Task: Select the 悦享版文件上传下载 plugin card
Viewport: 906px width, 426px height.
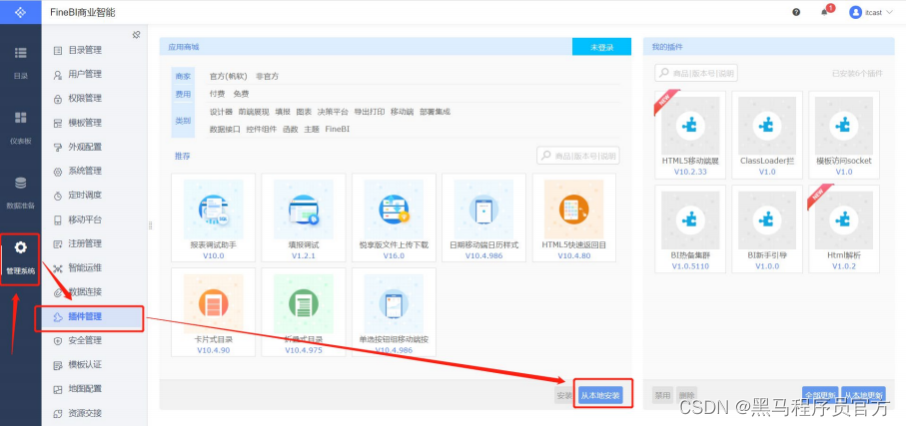Action: click(394, 217)
